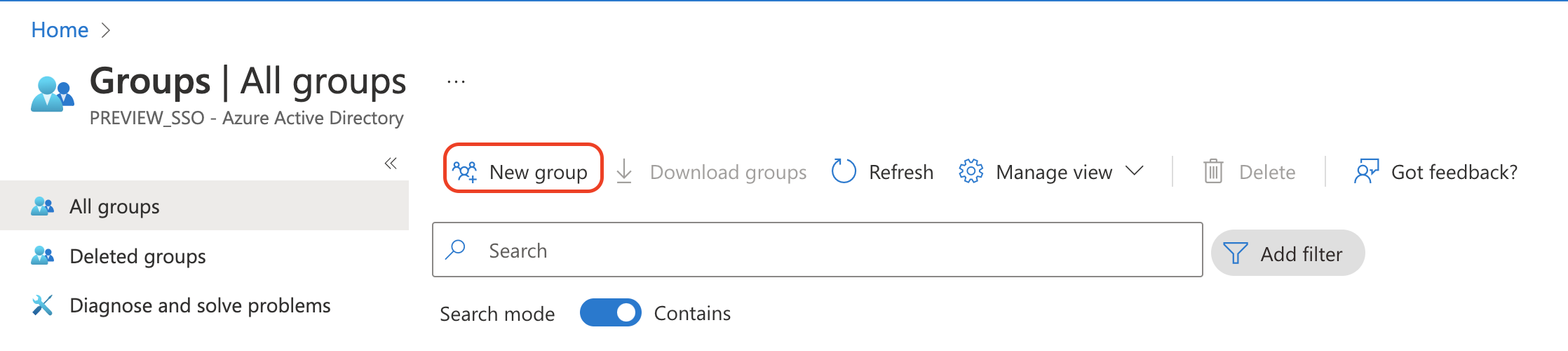
Task: Go to the Home breadcrumb link
Action: (60, 30)
